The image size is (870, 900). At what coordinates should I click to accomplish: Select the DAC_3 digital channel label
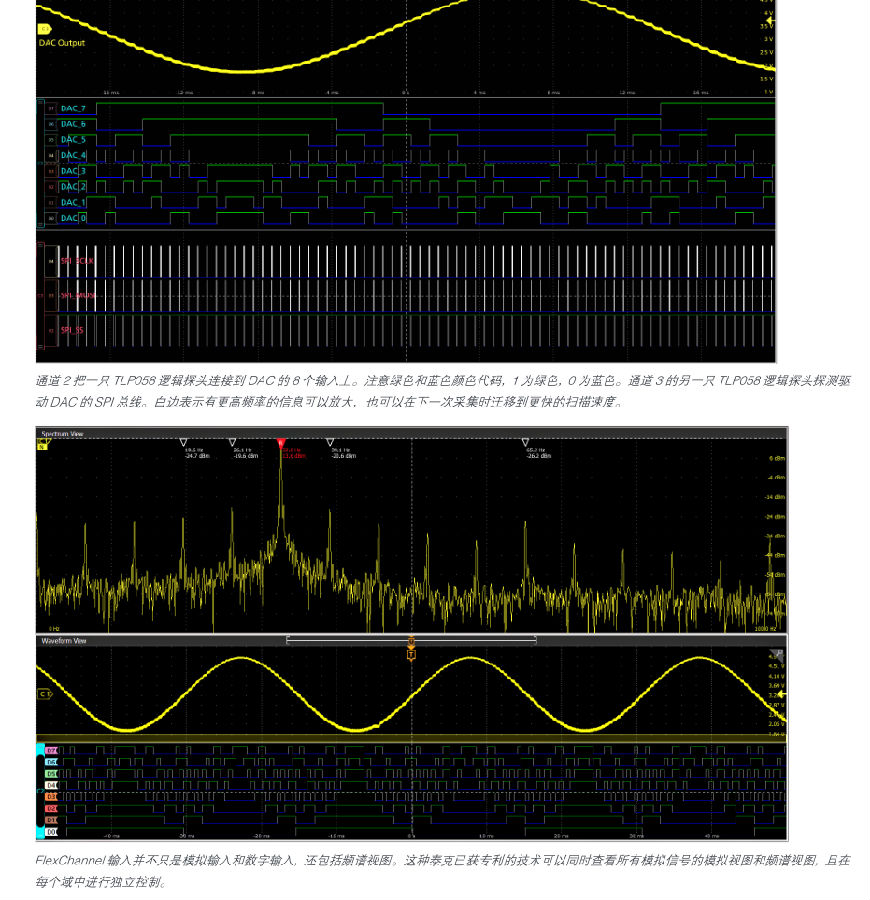point(73,171)
